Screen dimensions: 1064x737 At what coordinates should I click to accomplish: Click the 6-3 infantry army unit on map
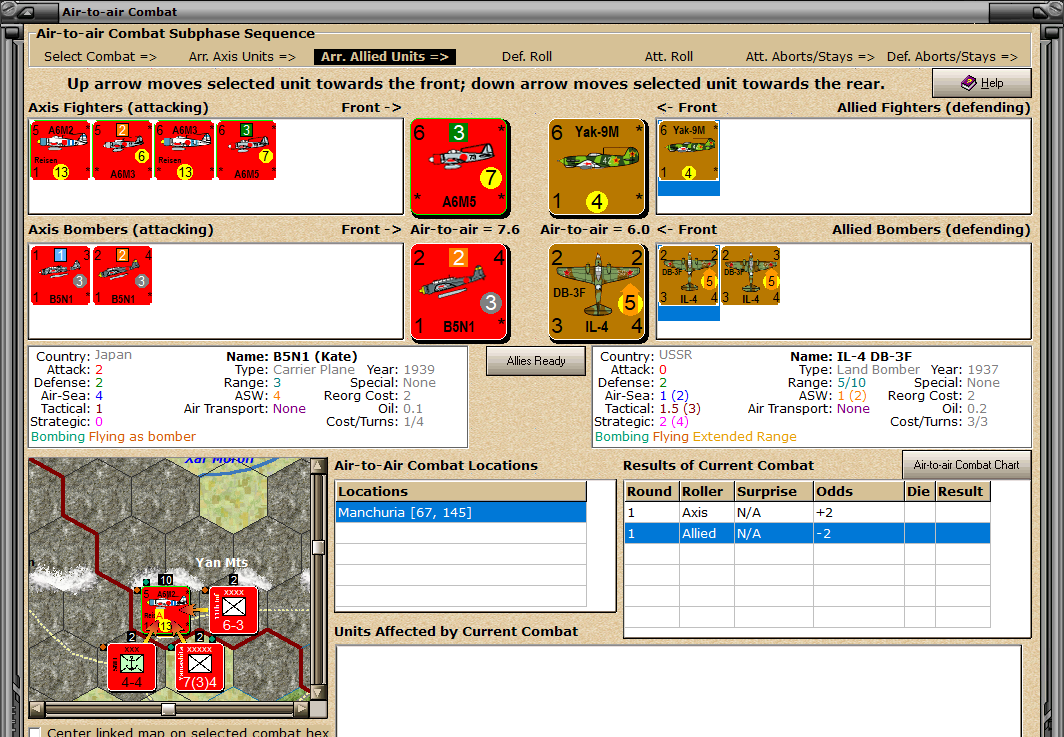click(x=233, y=609)
